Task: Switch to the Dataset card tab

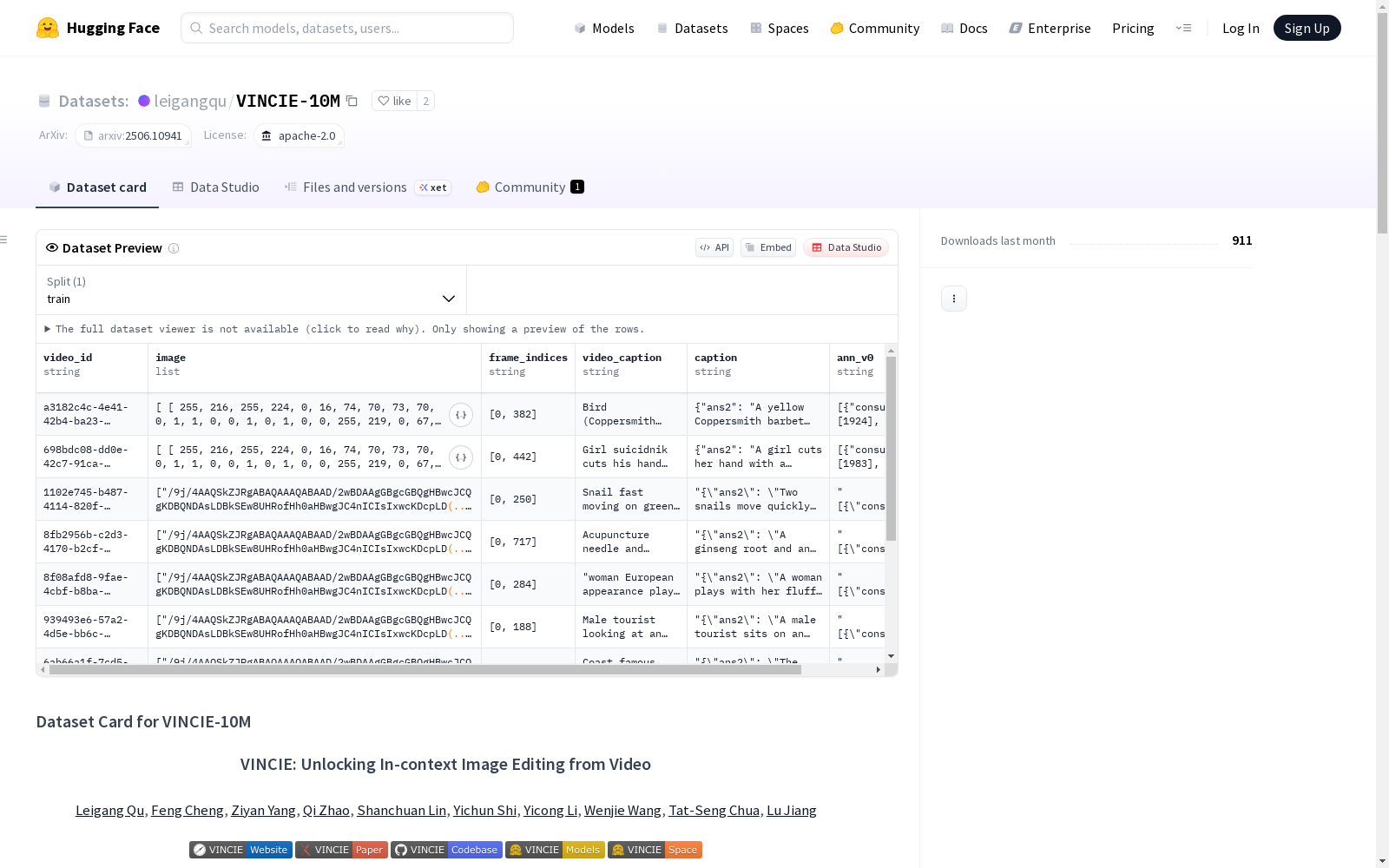Action: 97,187
